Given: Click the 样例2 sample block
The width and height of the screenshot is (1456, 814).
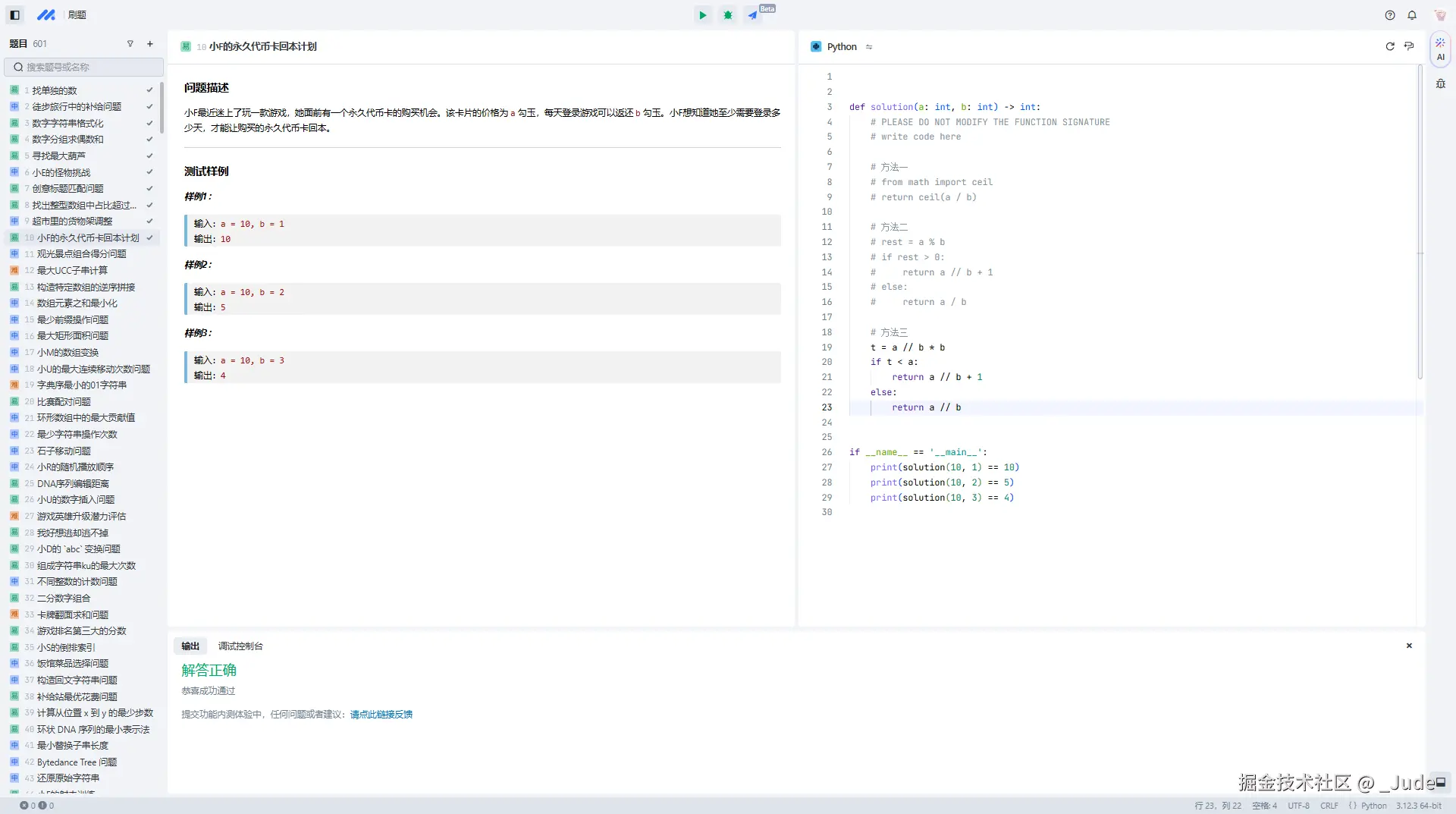Looking at the screenshot, I should click(483, 299).
